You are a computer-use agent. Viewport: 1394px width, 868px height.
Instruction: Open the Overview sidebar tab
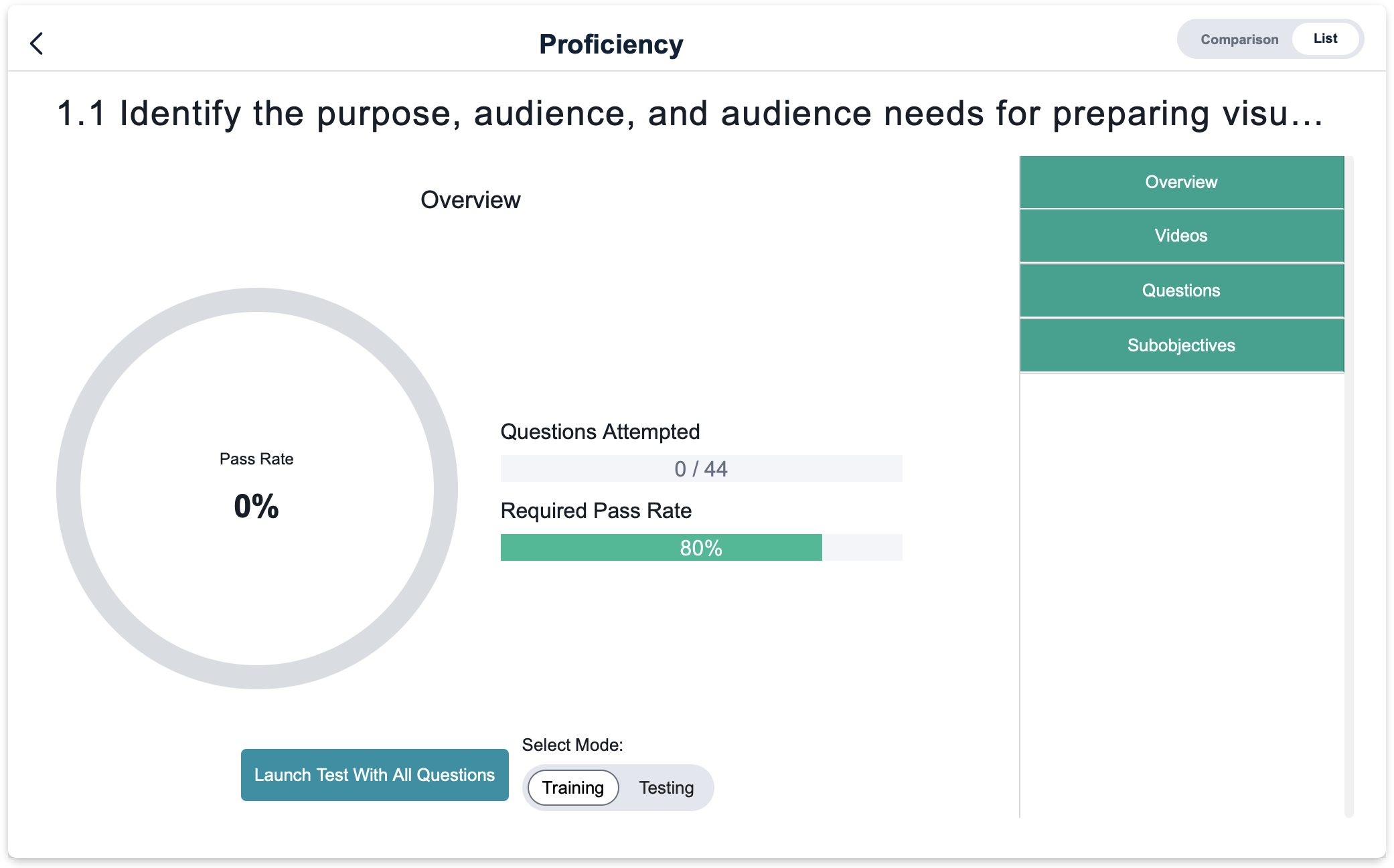pyautogui.click(x=1181, y=182)
